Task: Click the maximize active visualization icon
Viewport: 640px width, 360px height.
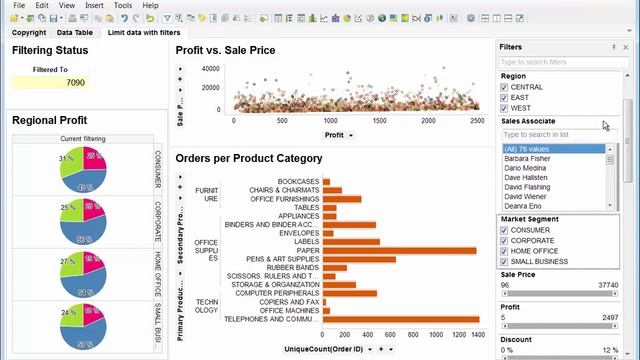Action: [x=520, y=18]
